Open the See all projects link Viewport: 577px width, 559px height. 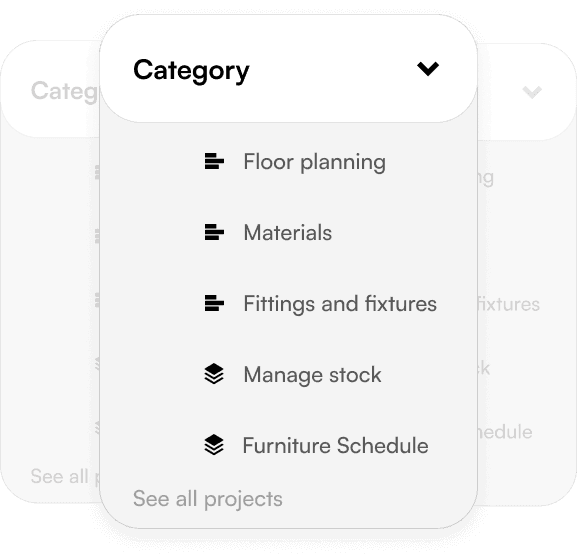coord(208,499)
